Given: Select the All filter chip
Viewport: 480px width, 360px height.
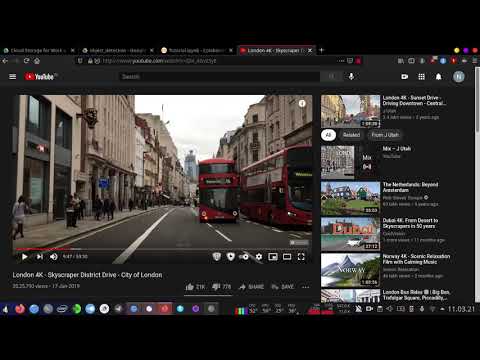Looking at the screenshot, I should (x=328, y=135).
